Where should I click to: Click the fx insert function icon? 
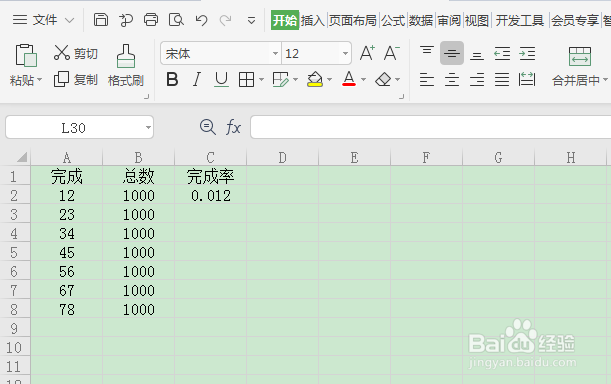[233, 127]
